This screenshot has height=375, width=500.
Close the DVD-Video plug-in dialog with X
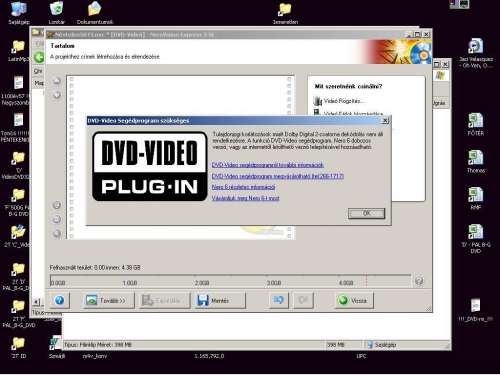(385, 120)
